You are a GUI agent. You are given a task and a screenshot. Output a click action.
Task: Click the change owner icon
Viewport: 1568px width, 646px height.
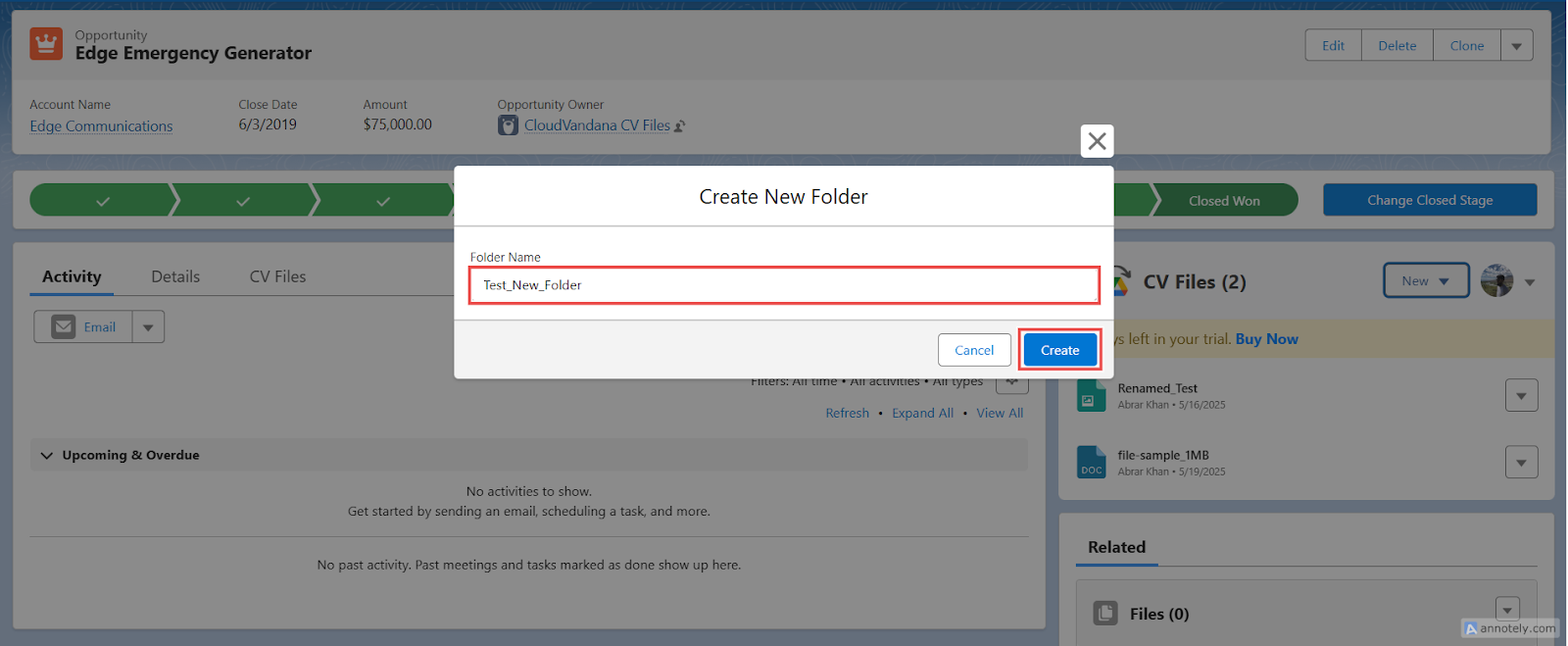click(x=680, y=126)
